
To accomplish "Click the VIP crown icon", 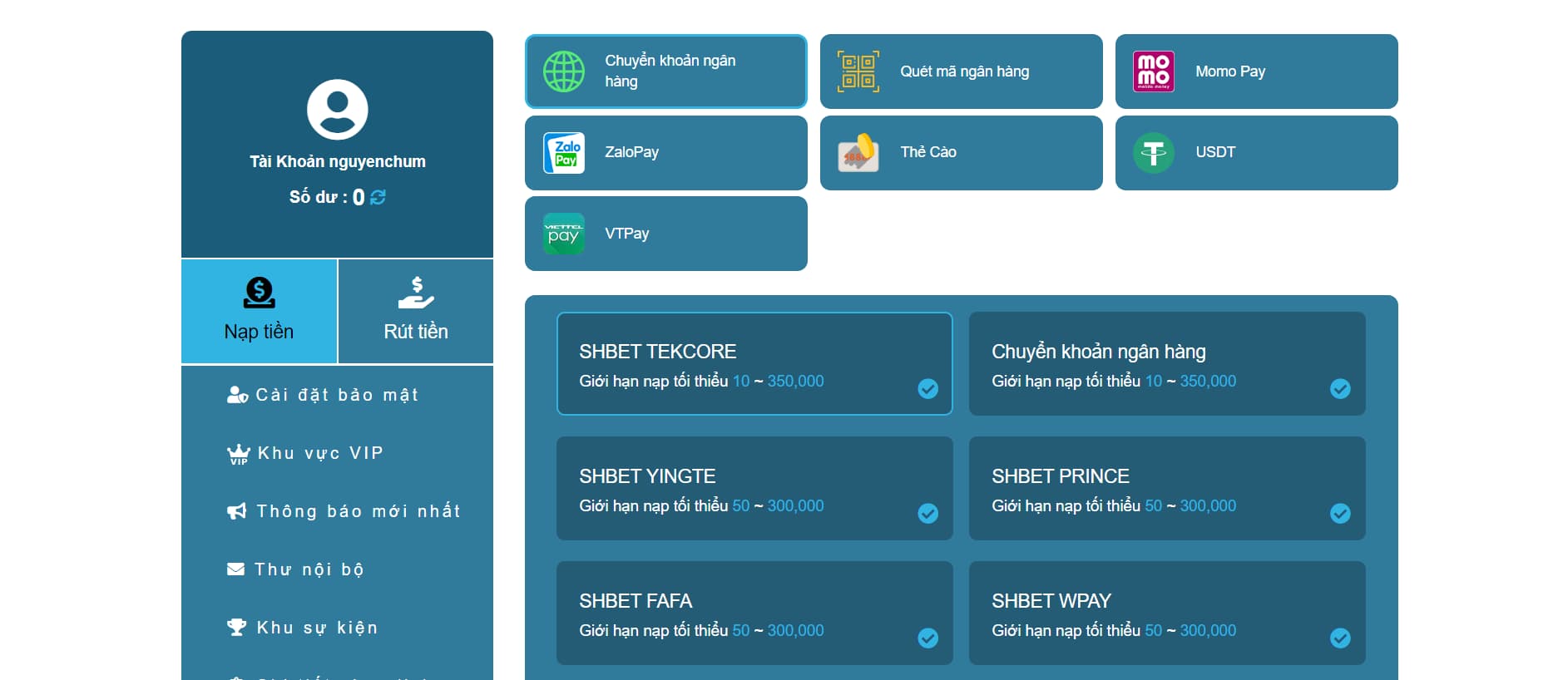I will [x=239, y=454].
